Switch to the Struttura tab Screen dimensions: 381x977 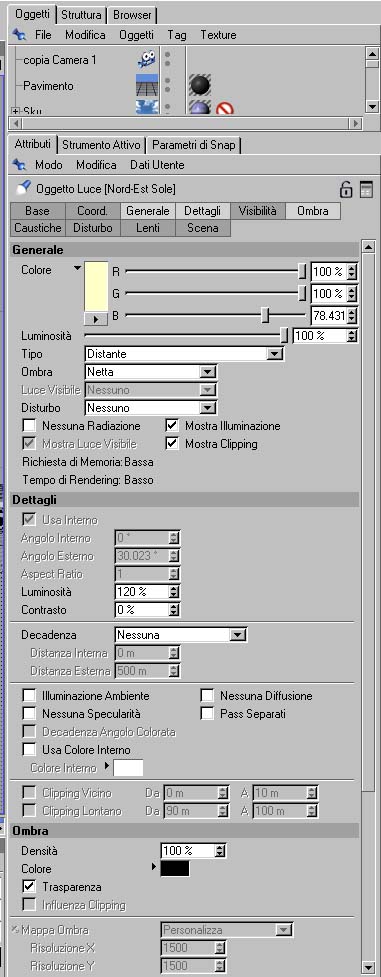point(82,14)
